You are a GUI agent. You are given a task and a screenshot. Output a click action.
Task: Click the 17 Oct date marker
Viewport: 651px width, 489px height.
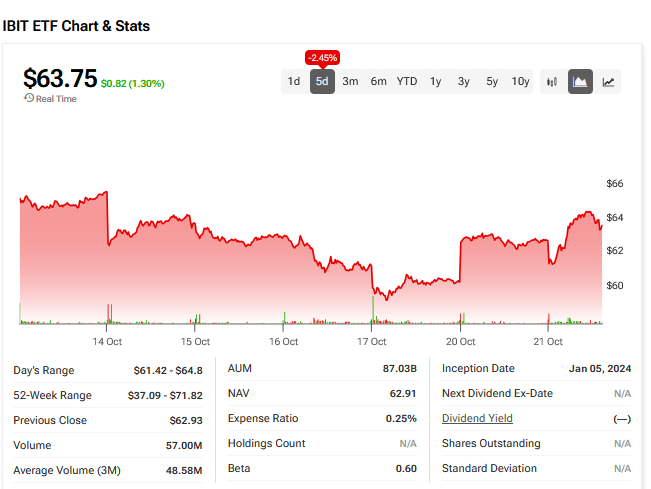coord(372,341)
